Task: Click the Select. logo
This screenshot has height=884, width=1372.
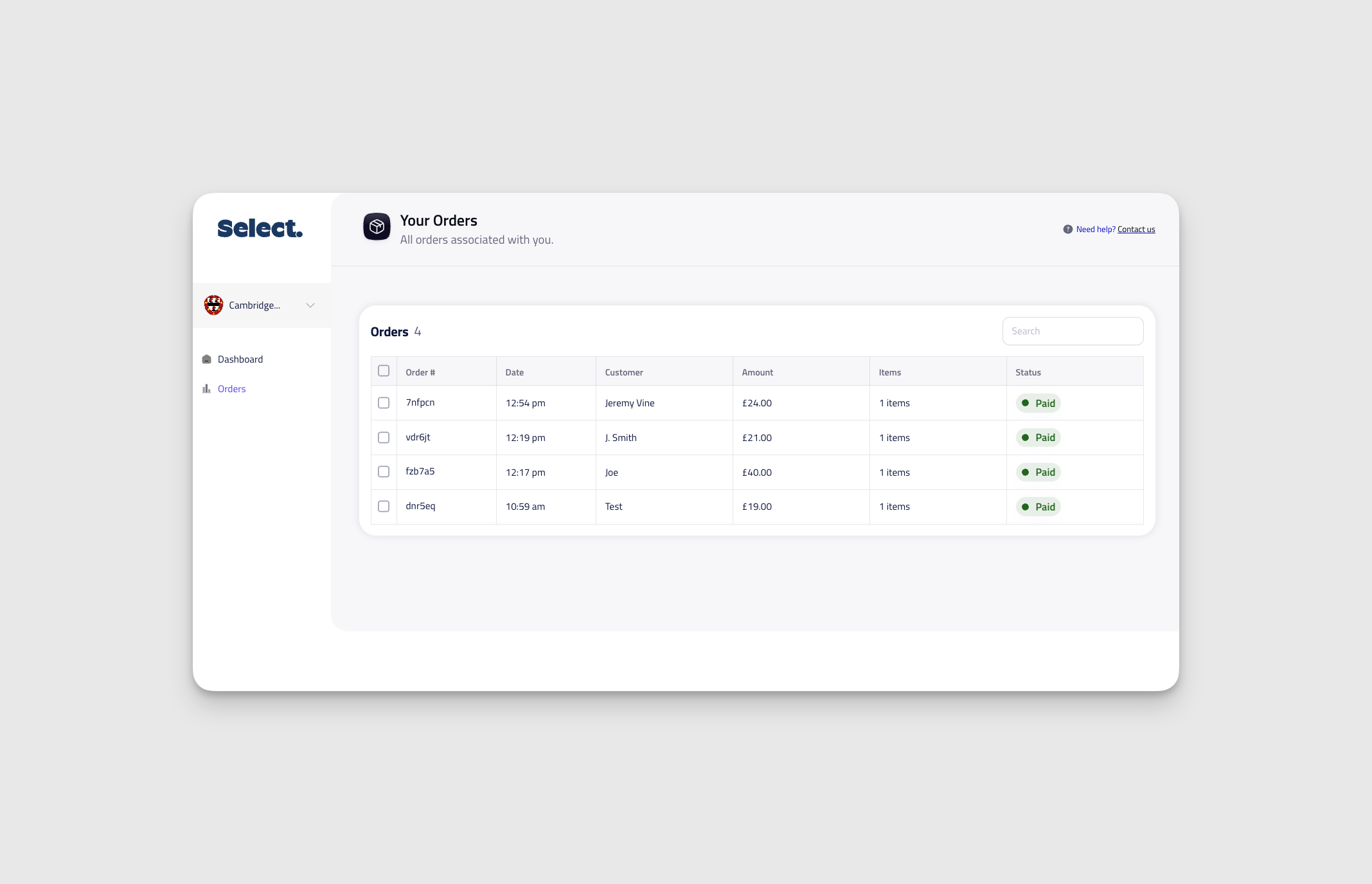Action: (260, 228)
